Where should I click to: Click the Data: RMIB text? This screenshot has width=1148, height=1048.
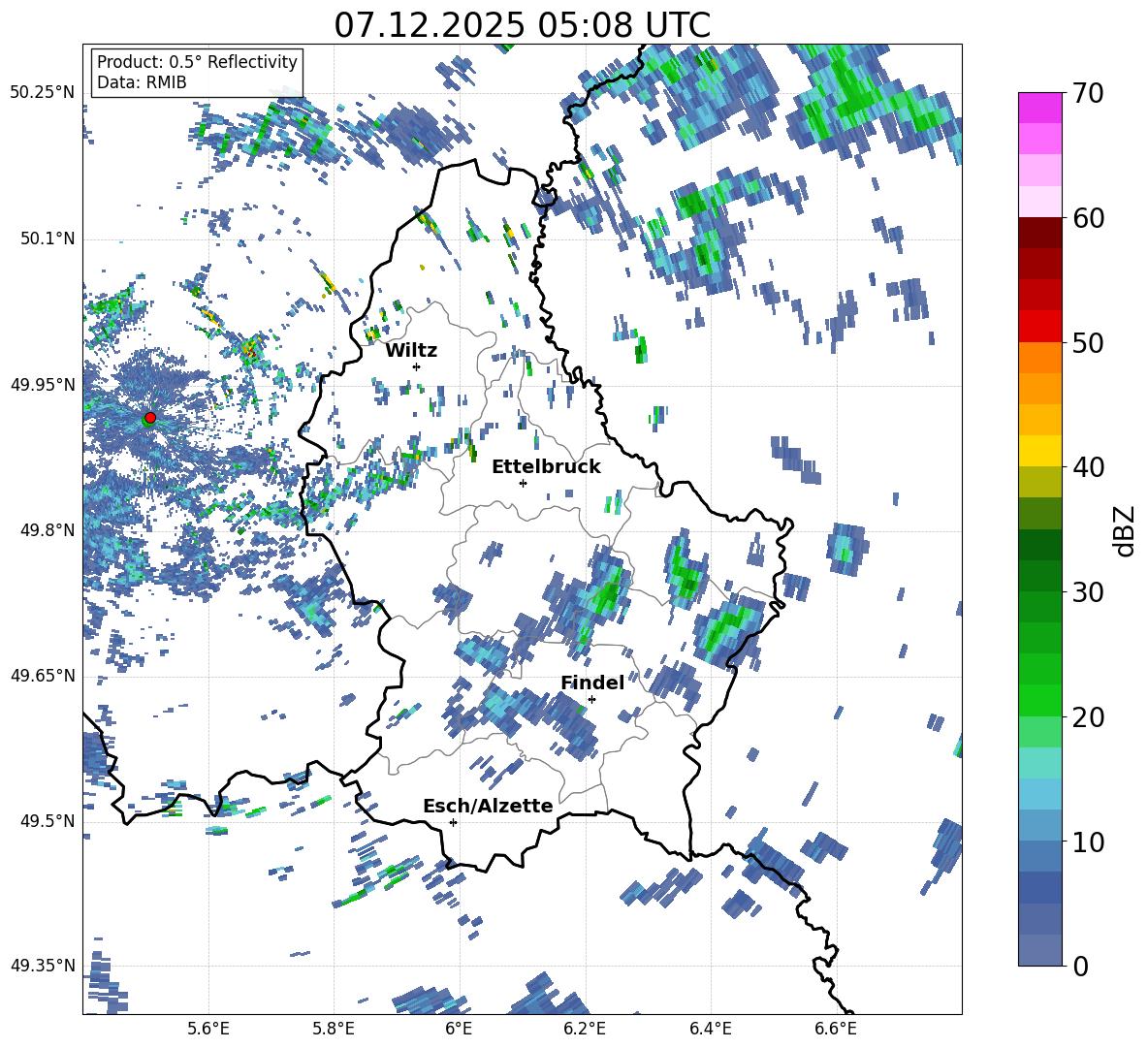tap(142, 82)
